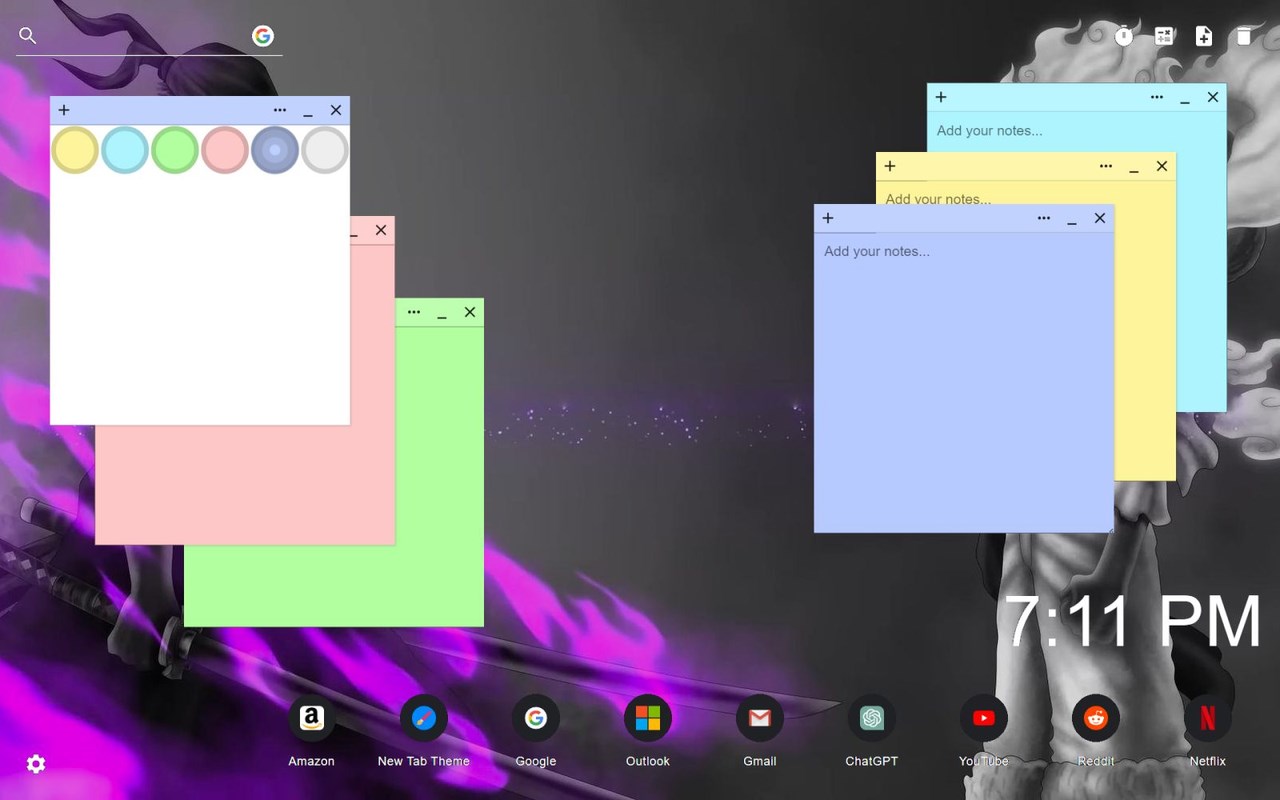Pick the green color swatch
Viewport: 1280px width, 800px height.
pos(175,150)
